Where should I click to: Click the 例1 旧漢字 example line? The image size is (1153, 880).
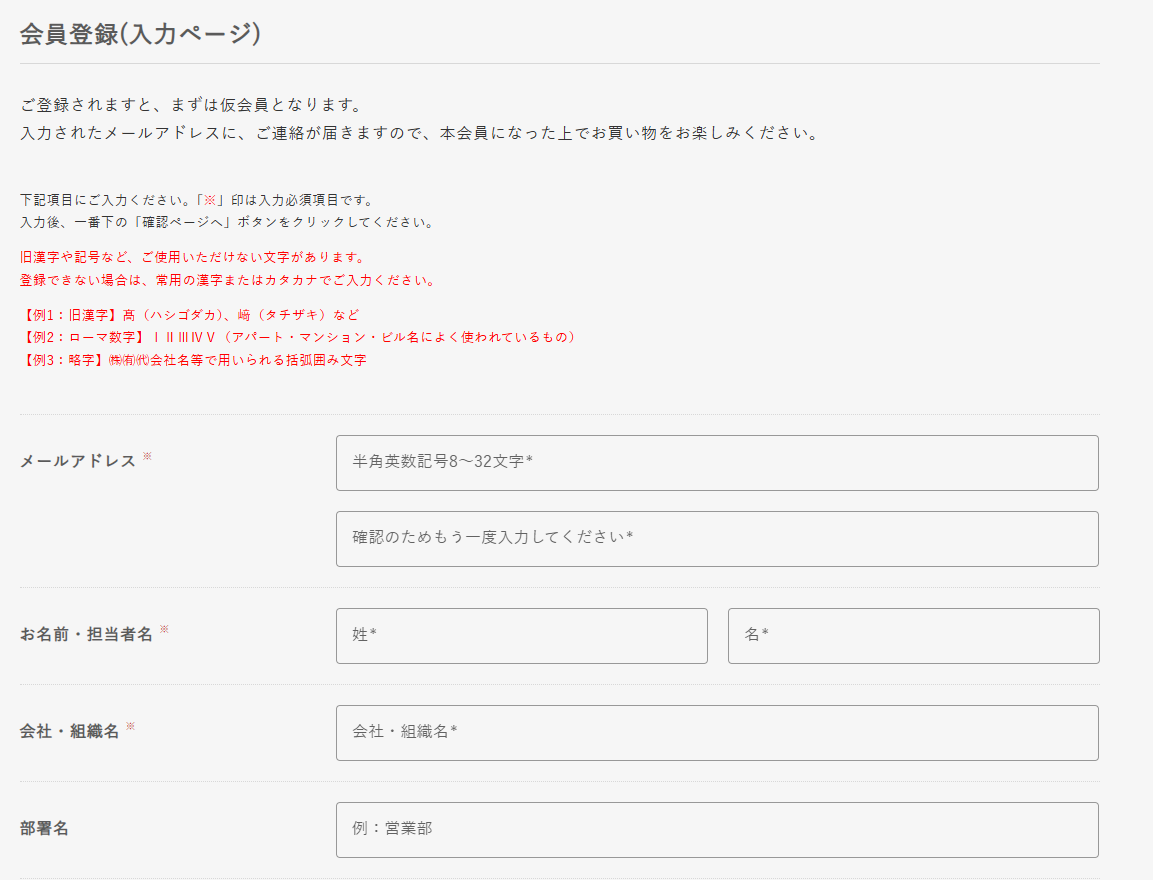click(x=189, y=314)
